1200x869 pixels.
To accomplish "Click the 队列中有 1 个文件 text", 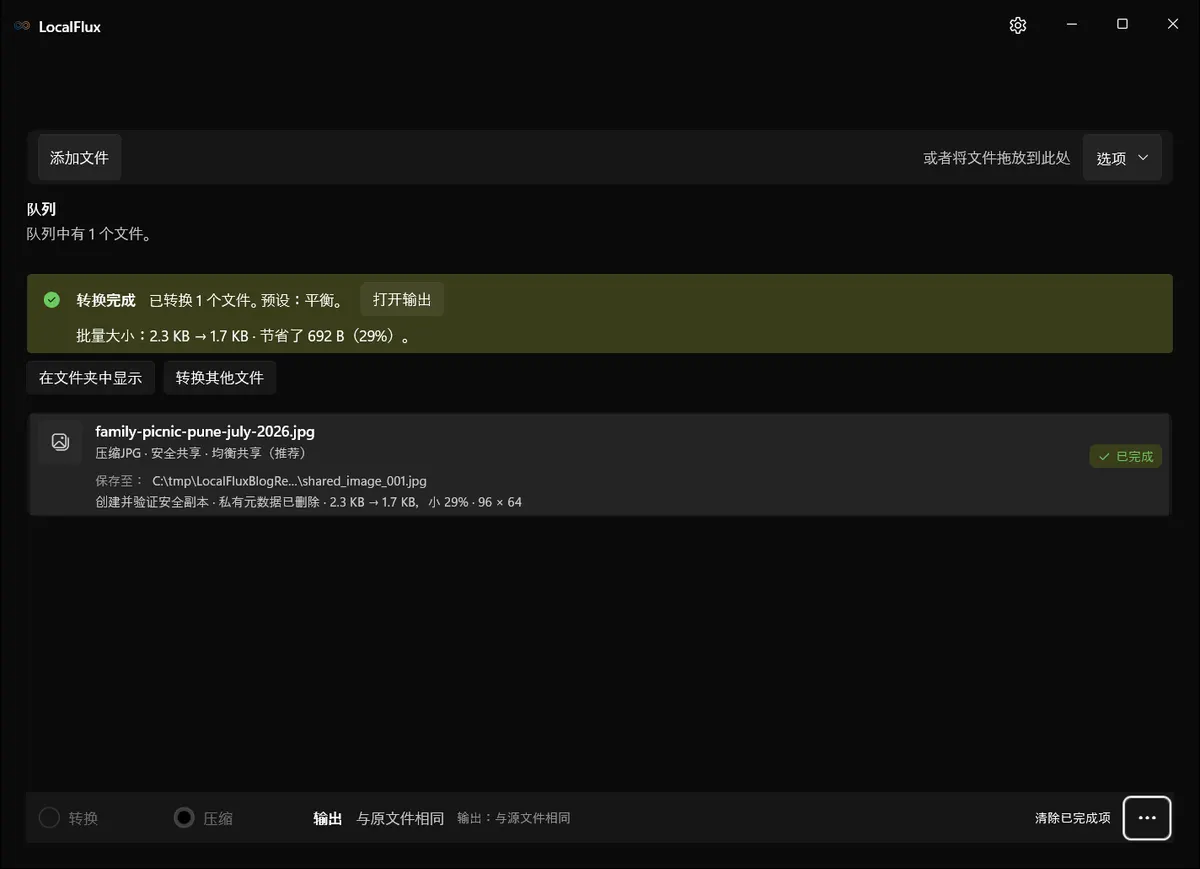I will (x=89, y=234).
